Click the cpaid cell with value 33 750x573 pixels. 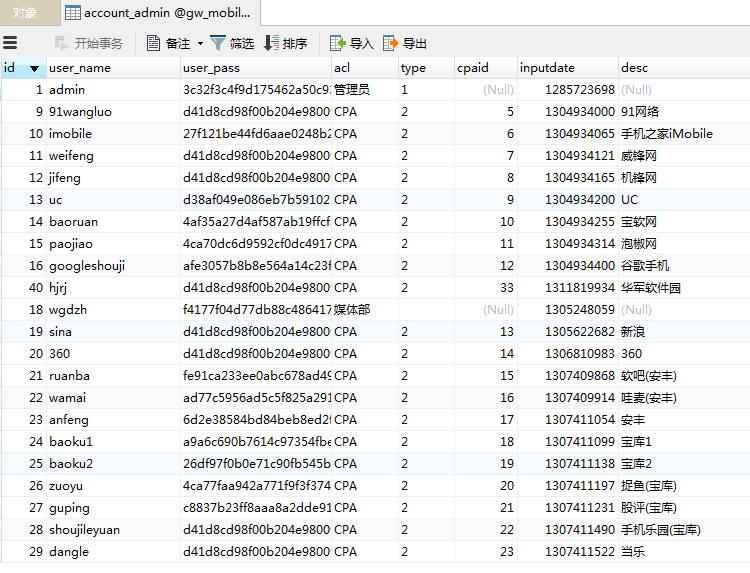coord(486,287)
